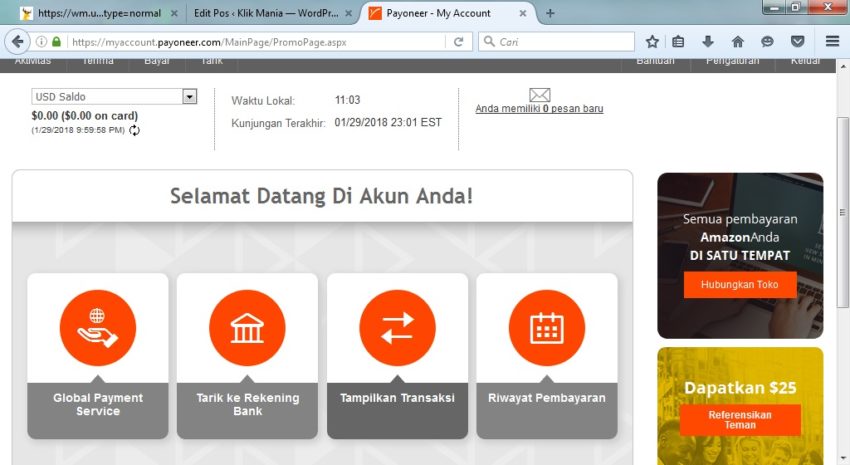
Task: Open the downloads arrow icon
Action: click(707, 42)
